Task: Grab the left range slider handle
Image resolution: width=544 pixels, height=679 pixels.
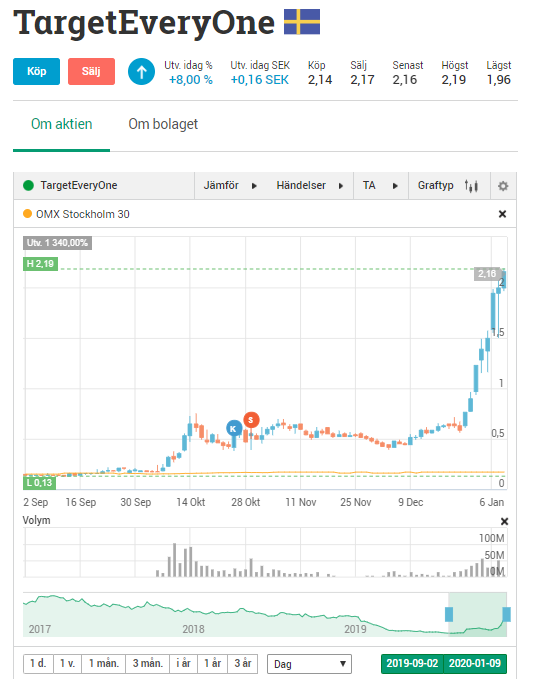Action: [449, 614]
